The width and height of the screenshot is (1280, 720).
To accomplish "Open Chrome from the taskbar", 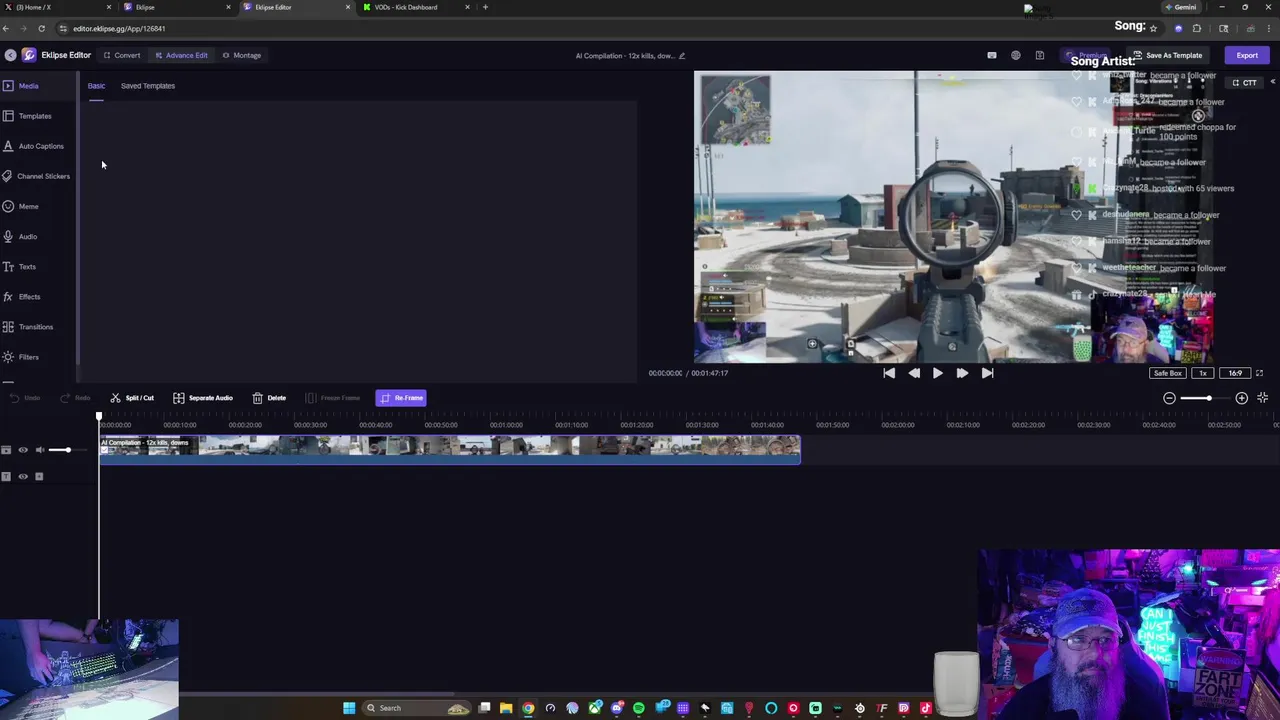I will [x=528, y=708].
